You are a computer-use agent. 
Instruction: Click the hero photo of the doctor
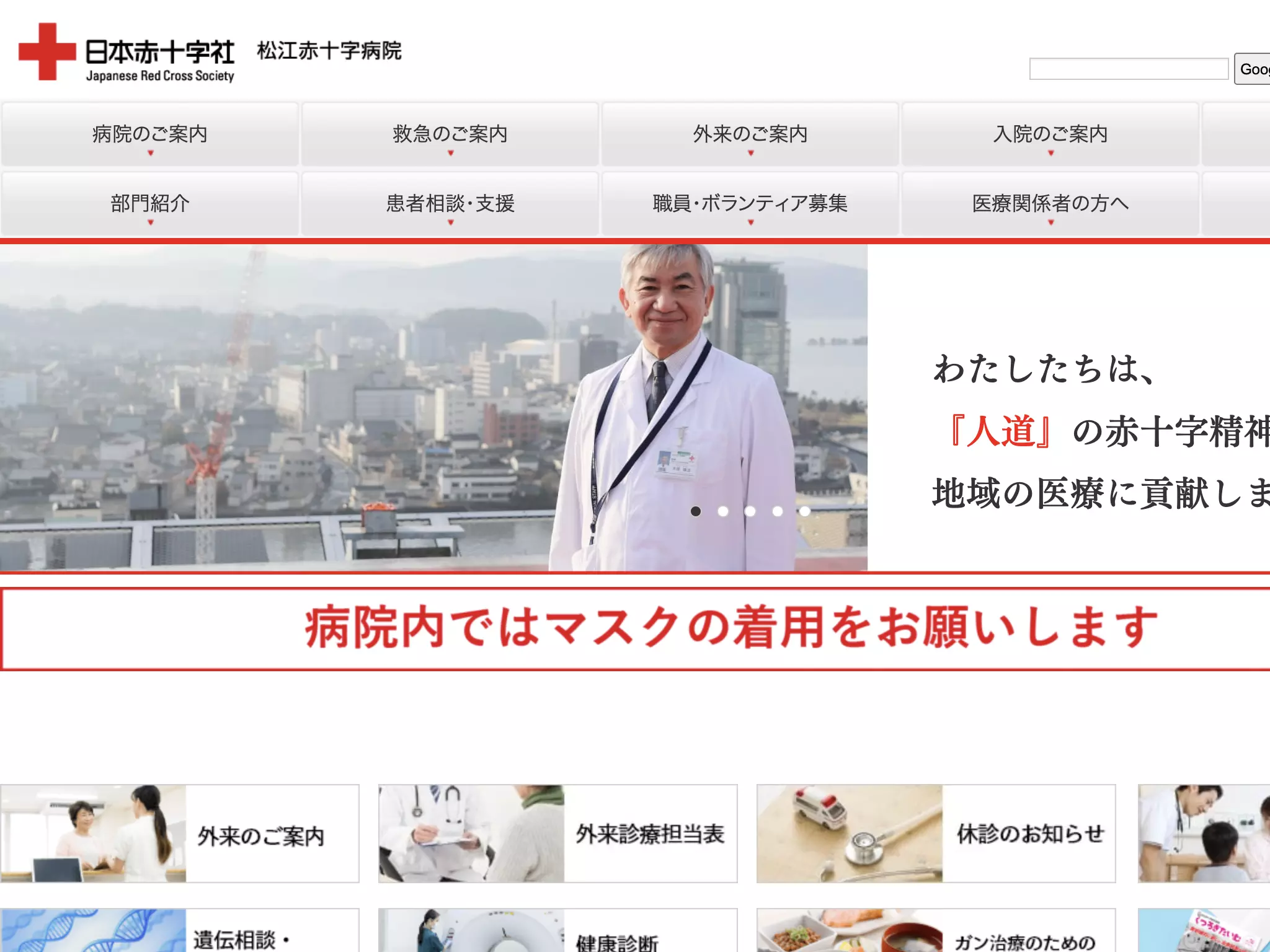433,407
